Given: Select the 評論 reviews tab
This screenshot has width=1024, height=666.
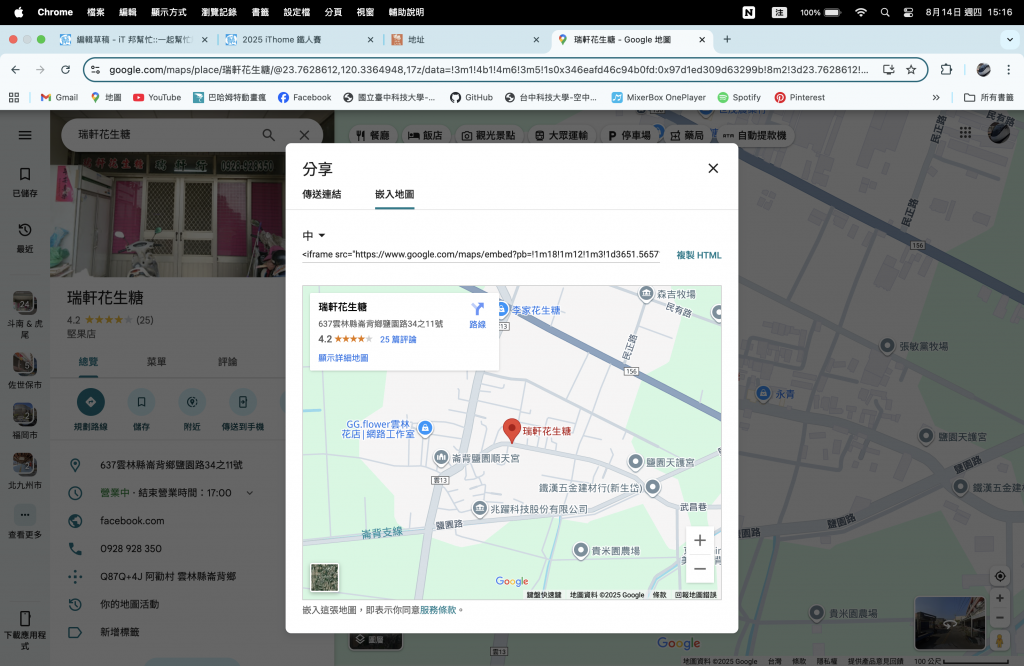Looking at the screenshot, I should click(x=227, y=362).
